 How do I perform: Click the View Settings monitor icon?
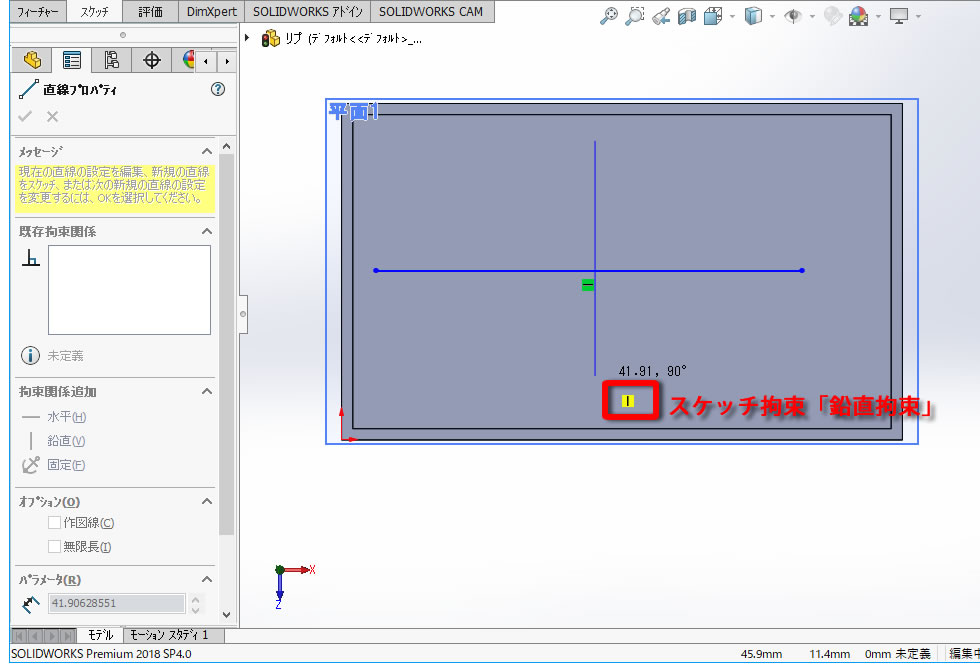[899, 16]
